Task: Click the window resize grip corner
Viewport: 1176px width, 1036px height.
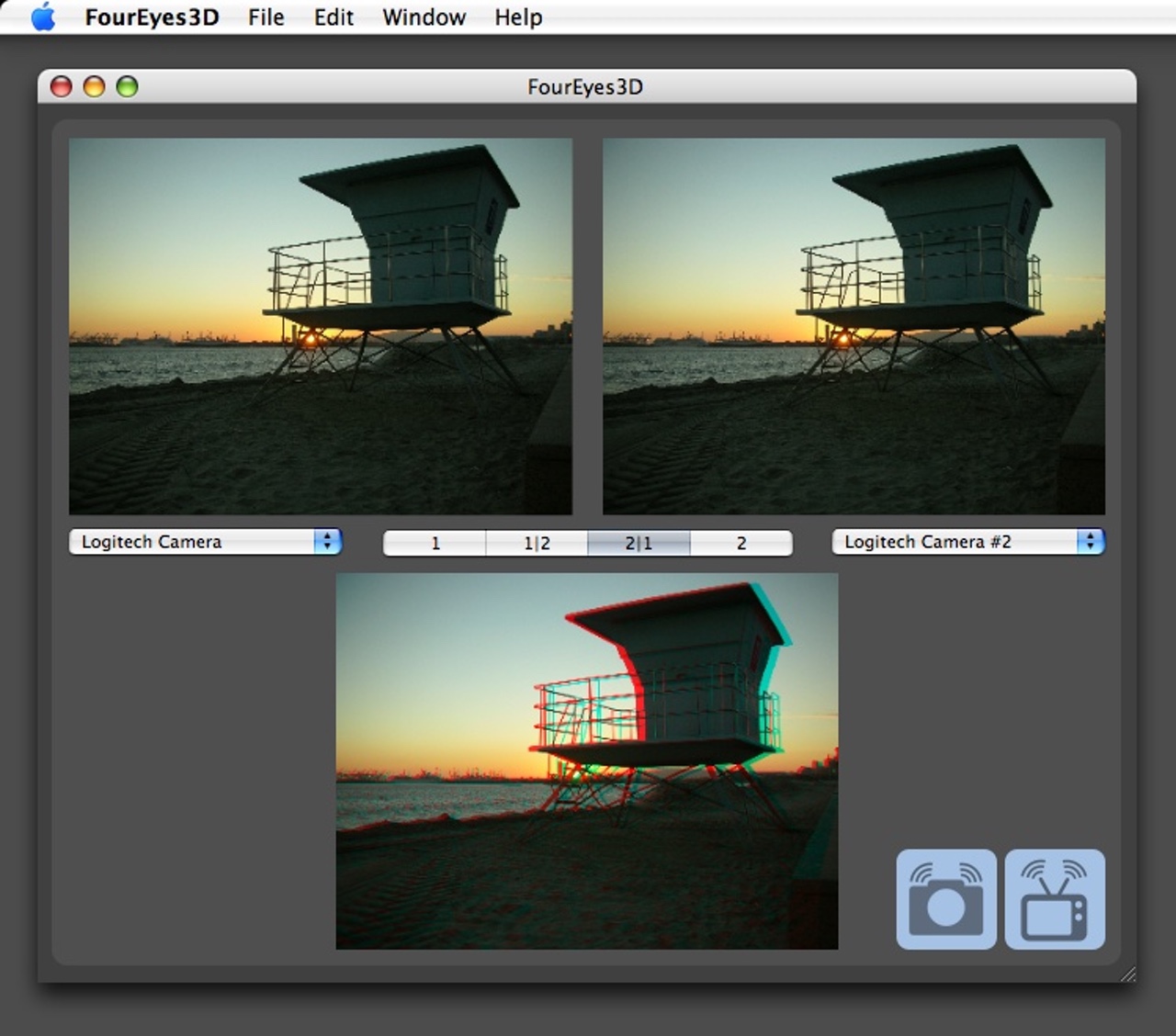Action: (x=1127, y=974)
